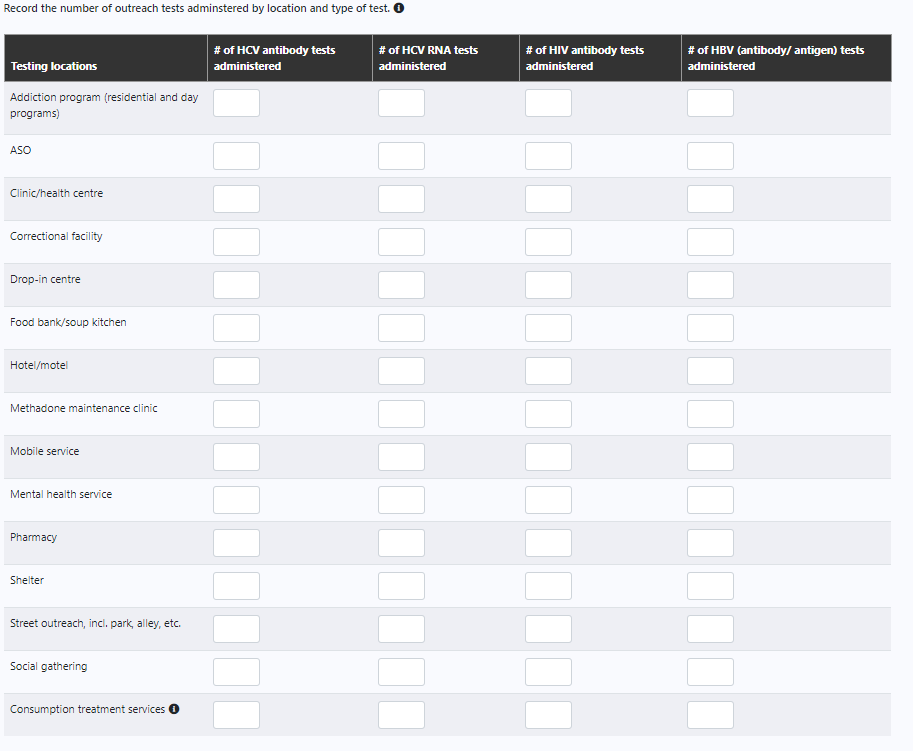Screen dimensions: 913x751
Task: Click the HCV RNA field for Street outreach
Action: 401,628
